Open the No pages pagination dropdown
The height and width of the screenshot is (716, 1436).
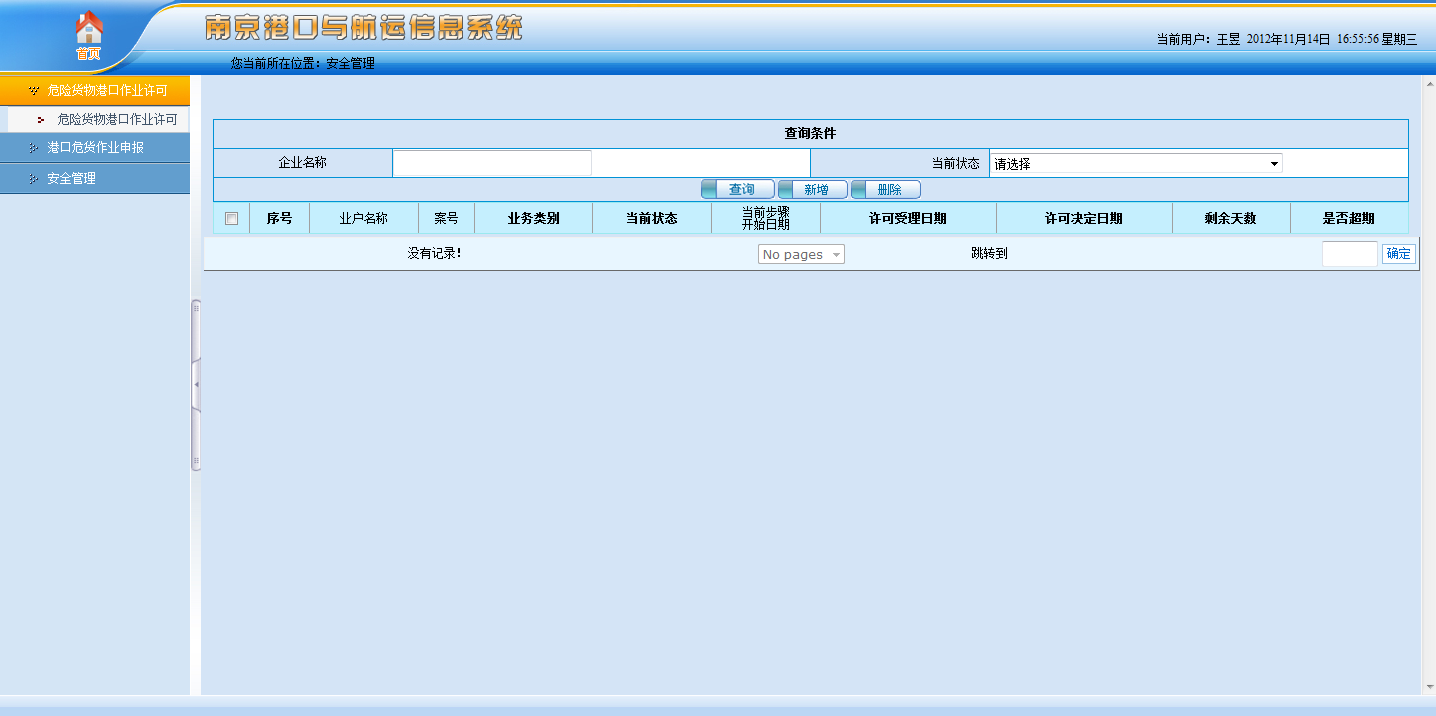[x=801, y=255]
